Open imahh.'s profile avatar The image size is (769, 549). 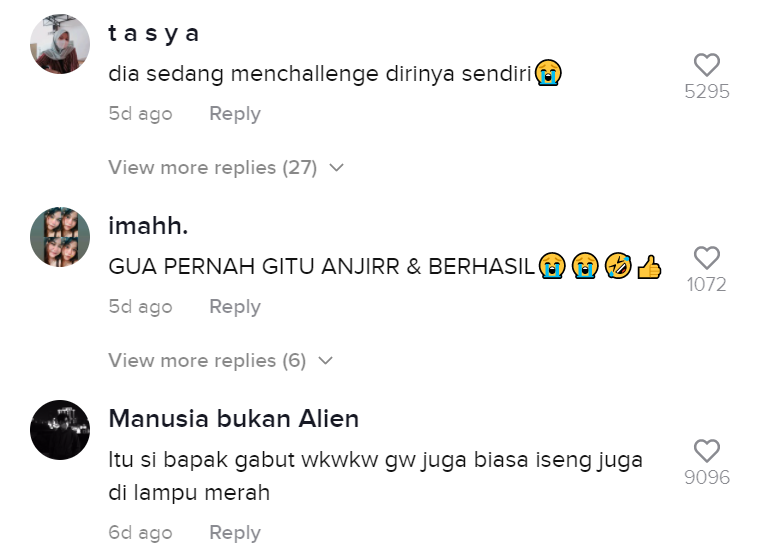tap(60, 236)
